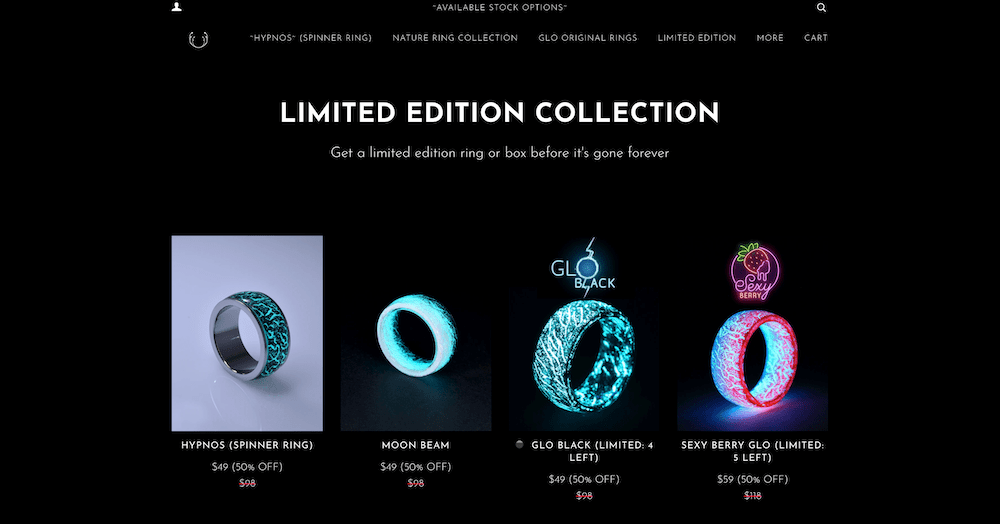1000x524 pixels.
Task: Open the Moon Beam ring image
Action: tap(416, 333)
